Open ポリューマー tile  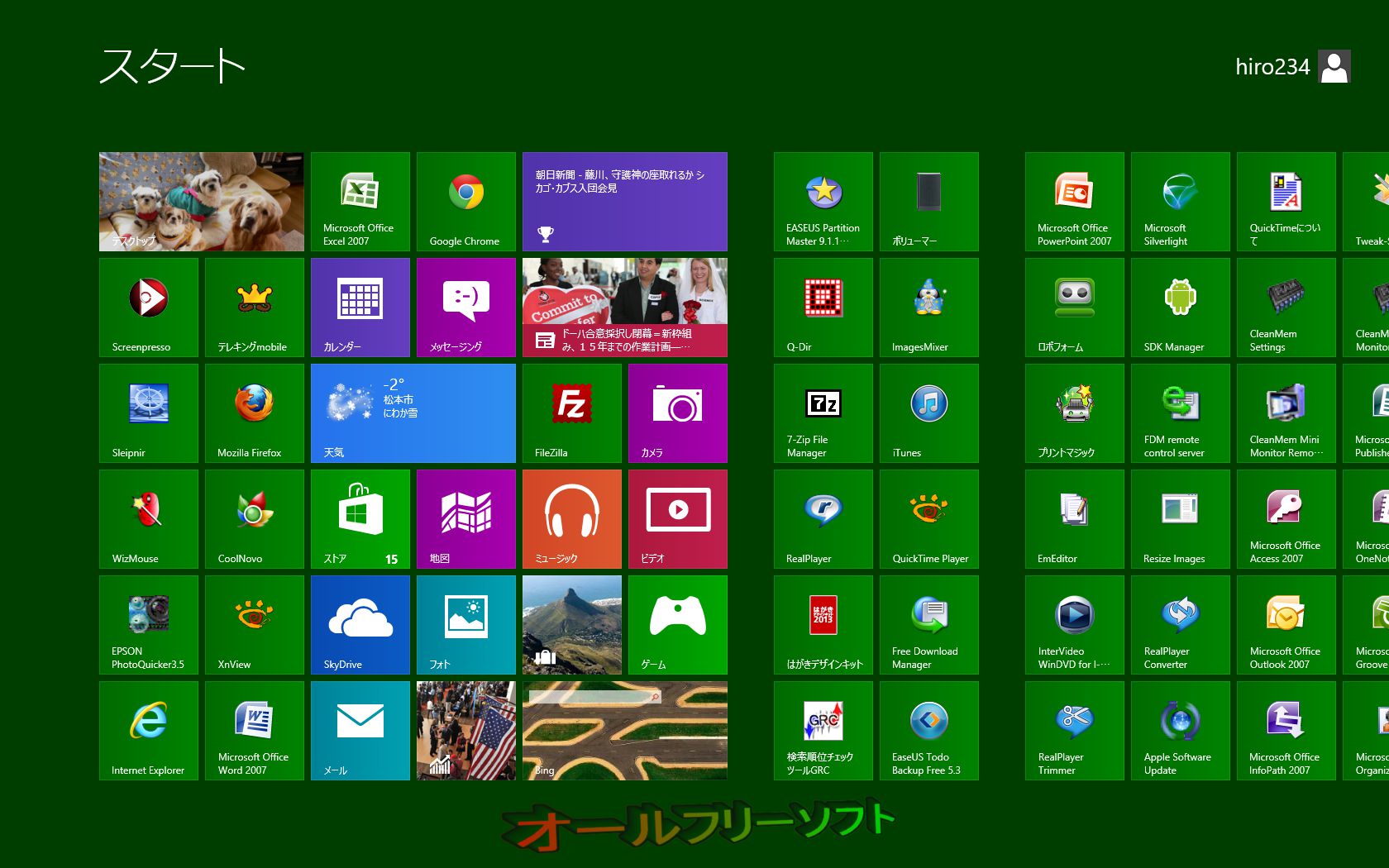929,202
